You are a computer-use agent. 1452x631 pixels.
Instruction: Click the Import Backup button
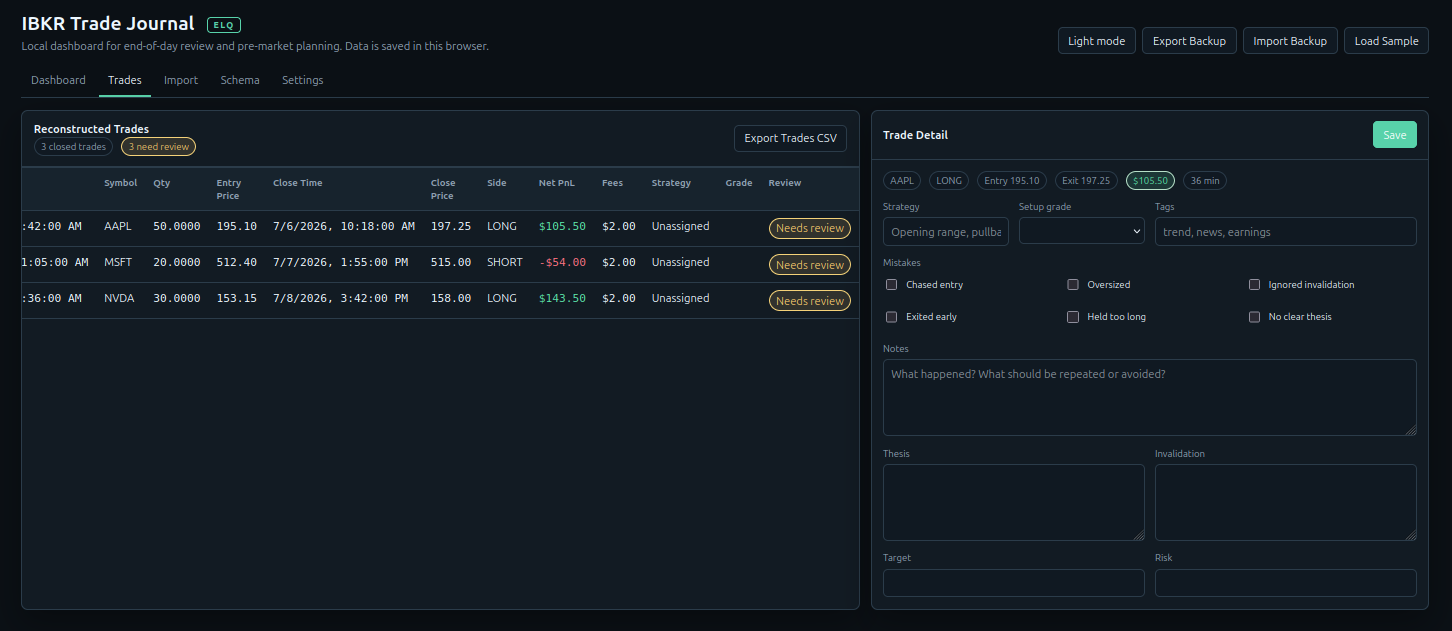1290,41
